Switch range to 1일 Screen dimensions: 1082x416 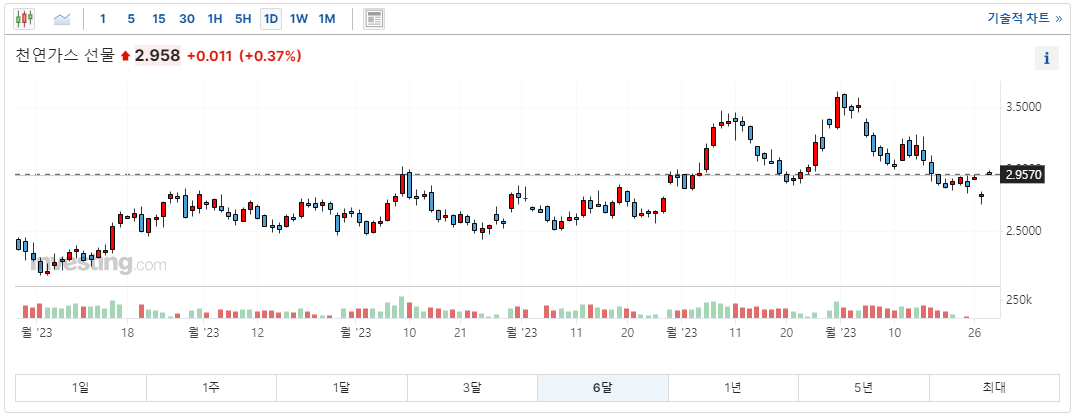[81, 388]
